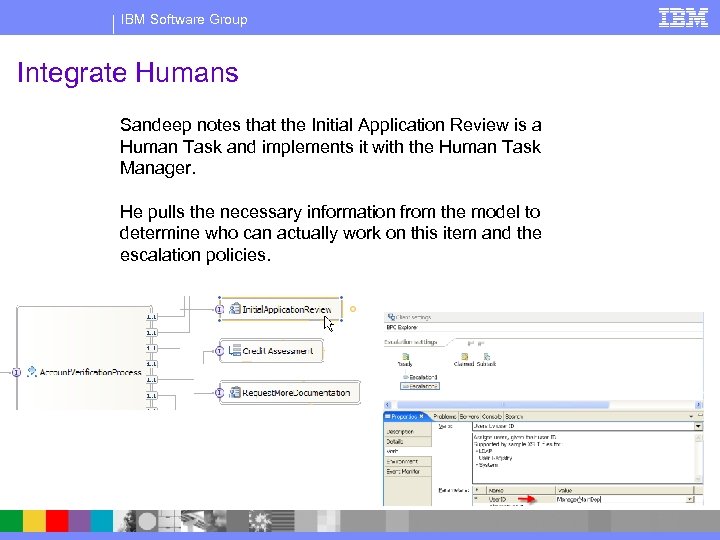720x540 pixels.
Task: Open the Details properties section
Action: point(408,441)
